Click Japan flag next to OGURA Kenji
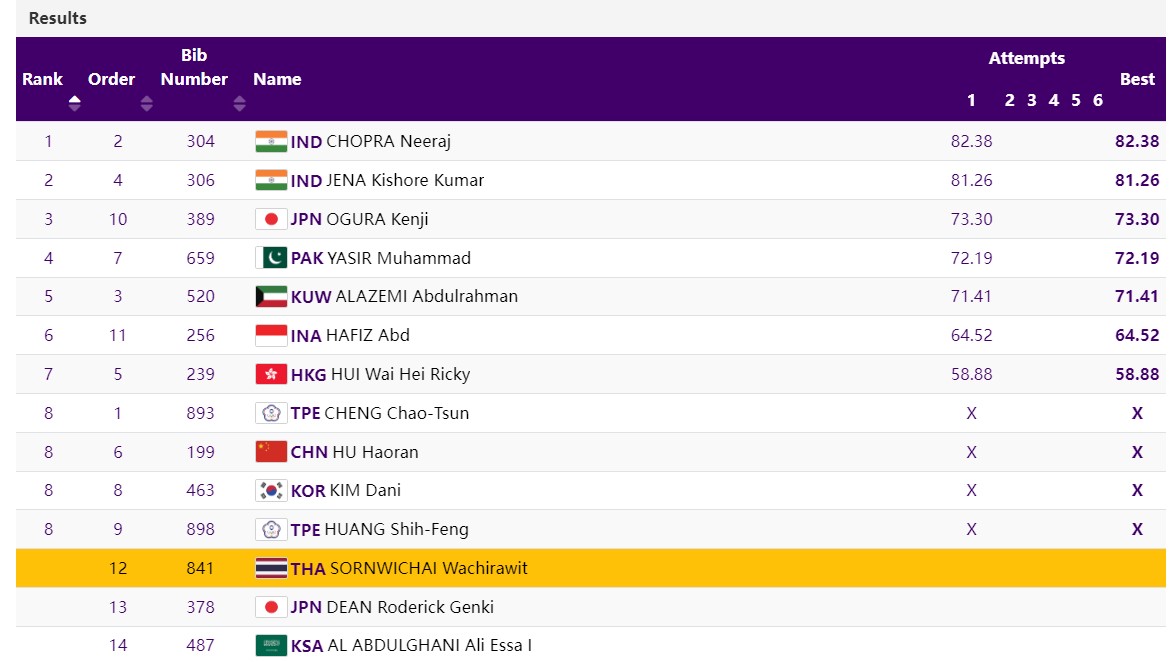Viewport: 1173px width, 662px height. point(270,219)
